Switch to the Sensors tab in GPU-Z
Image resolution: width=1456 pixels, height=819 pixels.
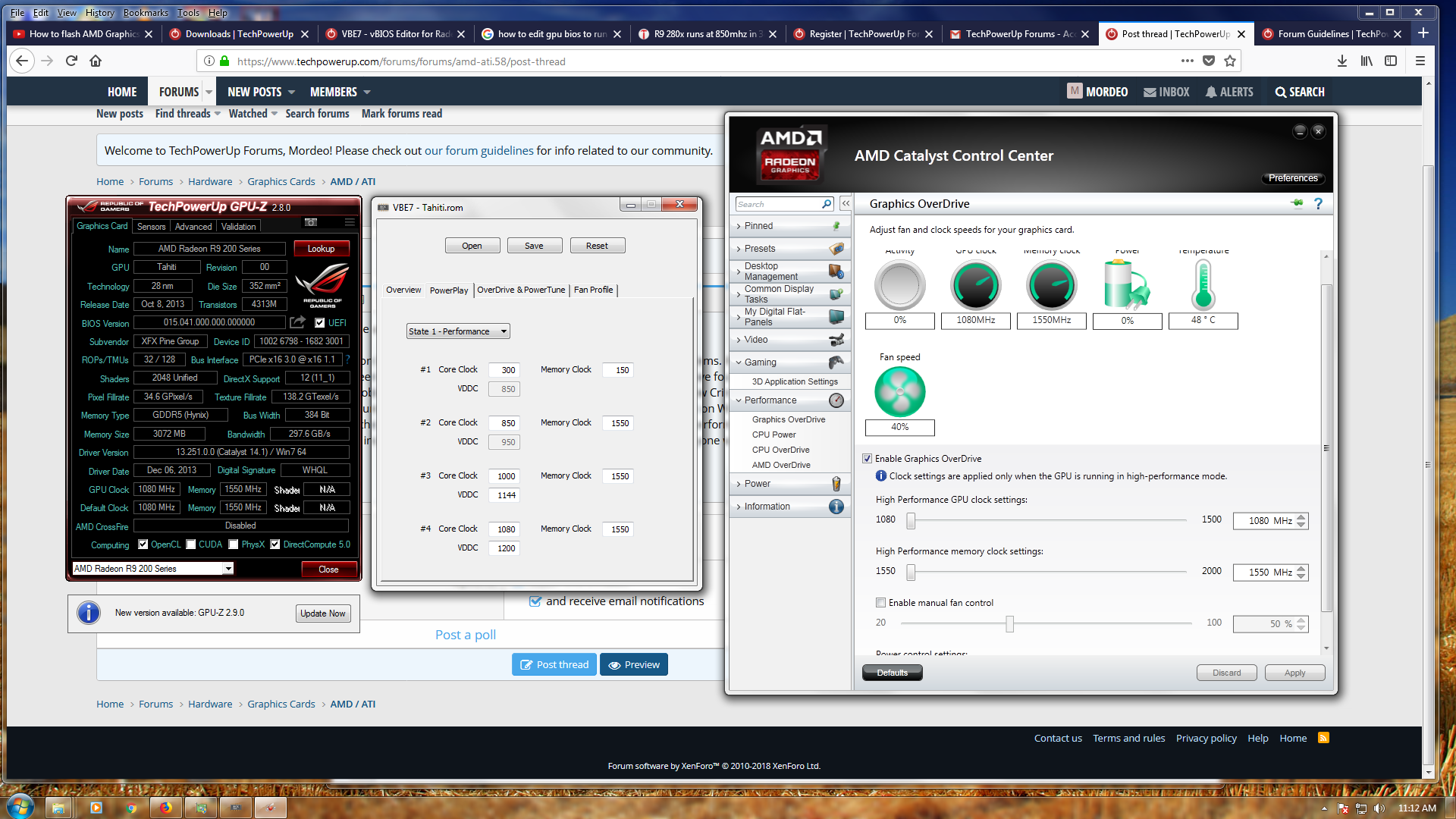(151, 227)
